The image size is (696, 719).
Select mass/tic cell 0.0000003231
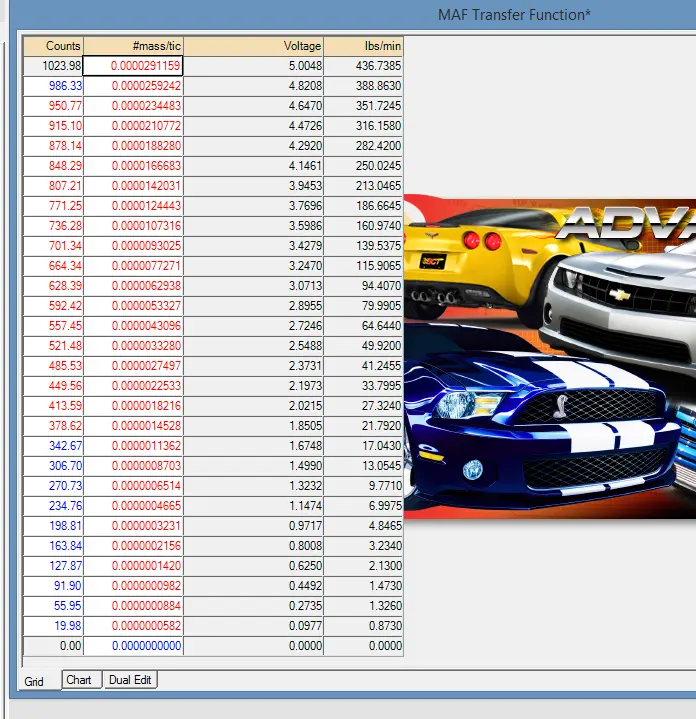tap(133, 527)
